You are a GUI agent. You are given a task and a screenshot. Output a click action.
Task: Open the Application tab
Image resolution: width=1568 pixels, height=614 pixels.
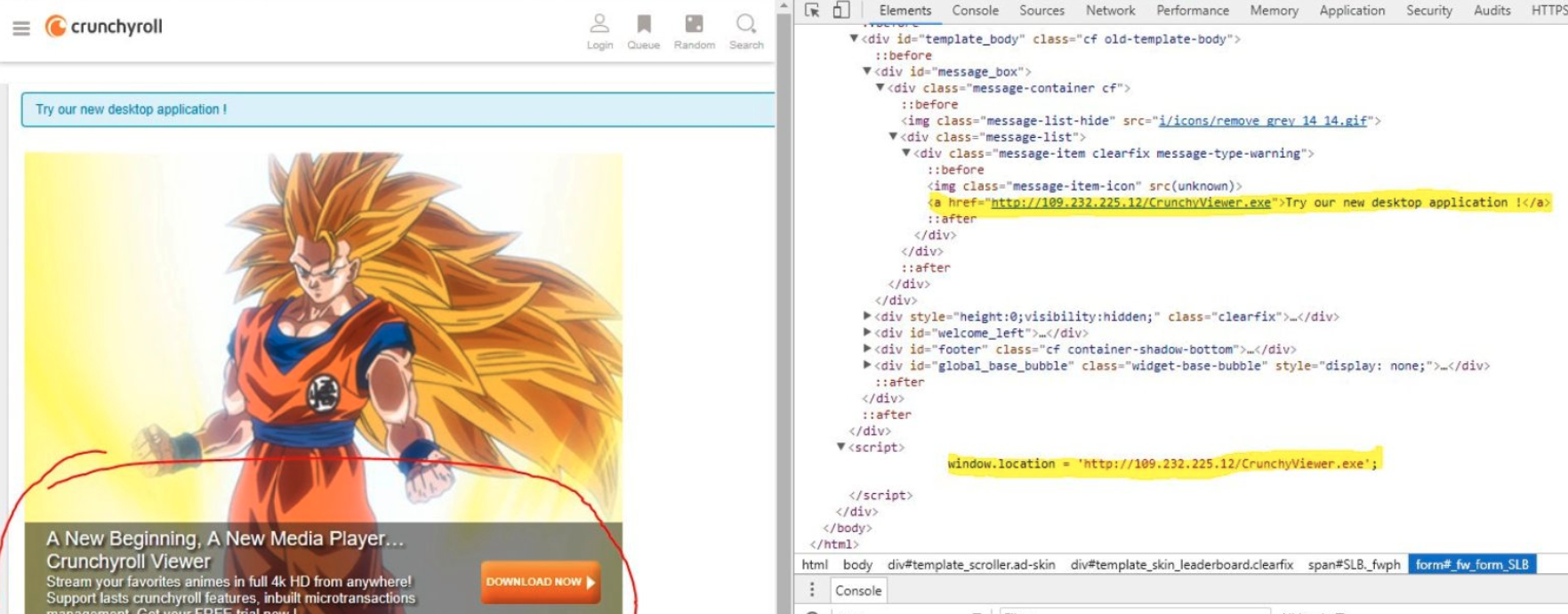1352,11
